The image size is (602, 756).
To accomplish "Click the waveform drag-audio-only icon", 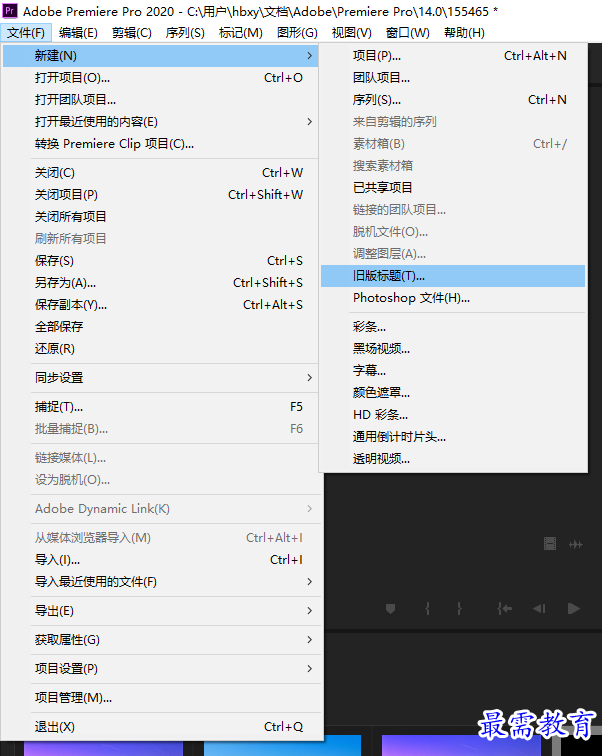I will click(575, 544).
